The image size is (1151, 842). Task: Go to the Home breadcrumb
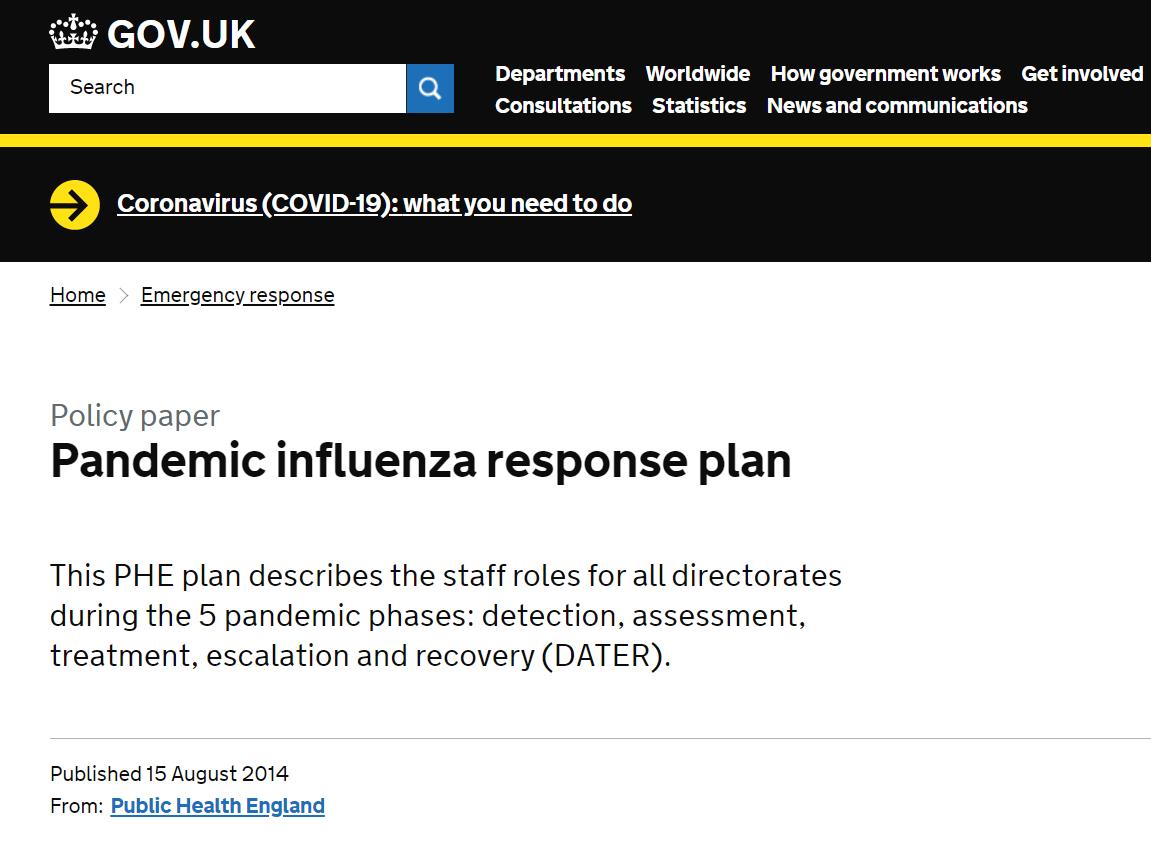point(78,295)
